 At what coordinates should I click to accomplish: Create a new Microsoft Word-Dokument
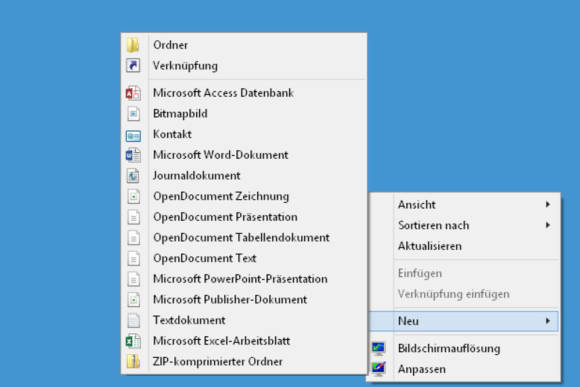point(244,155)
